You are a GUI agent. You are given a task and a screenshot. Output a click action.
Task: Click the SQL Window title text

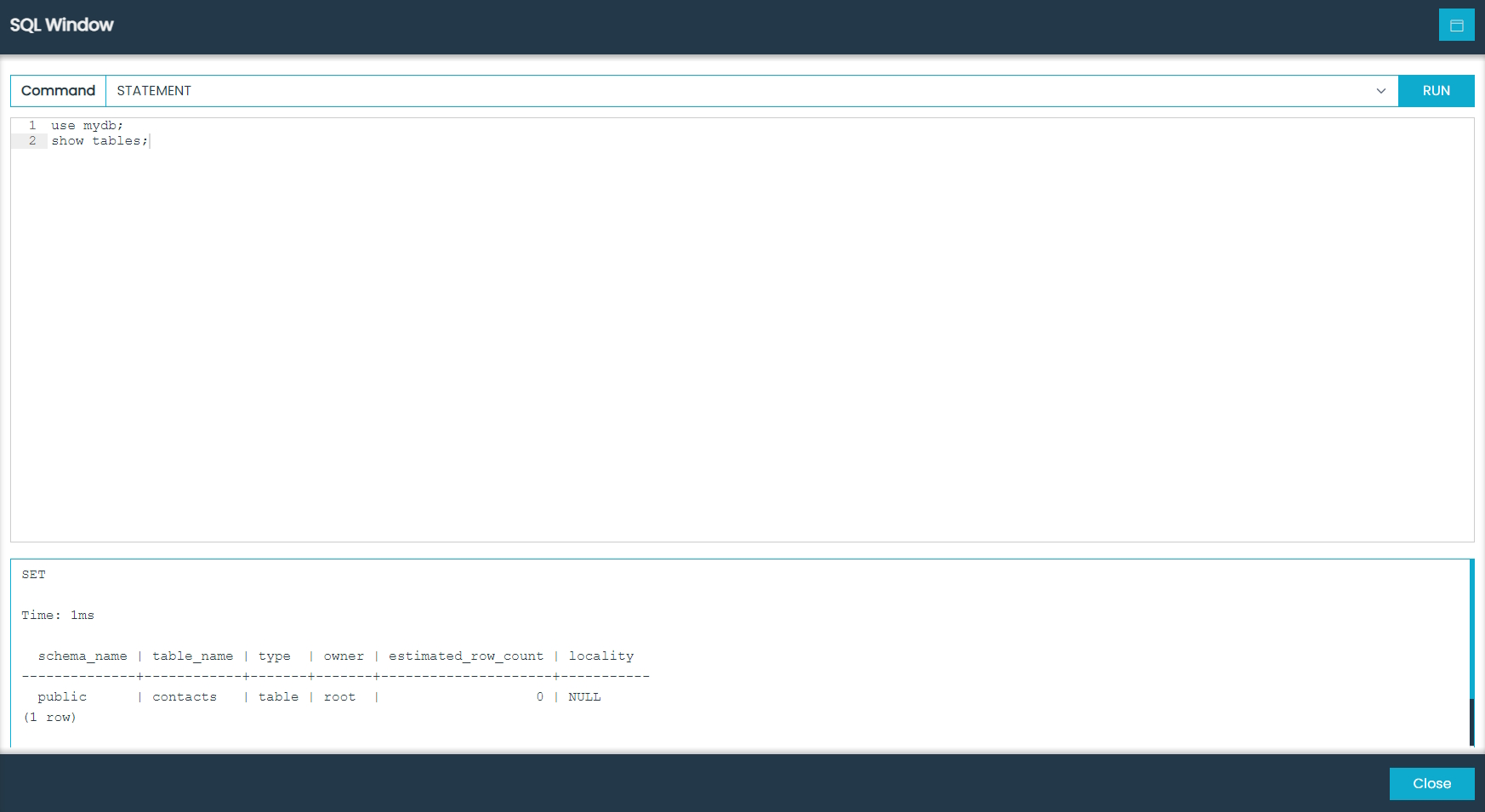tap(60, 25)
